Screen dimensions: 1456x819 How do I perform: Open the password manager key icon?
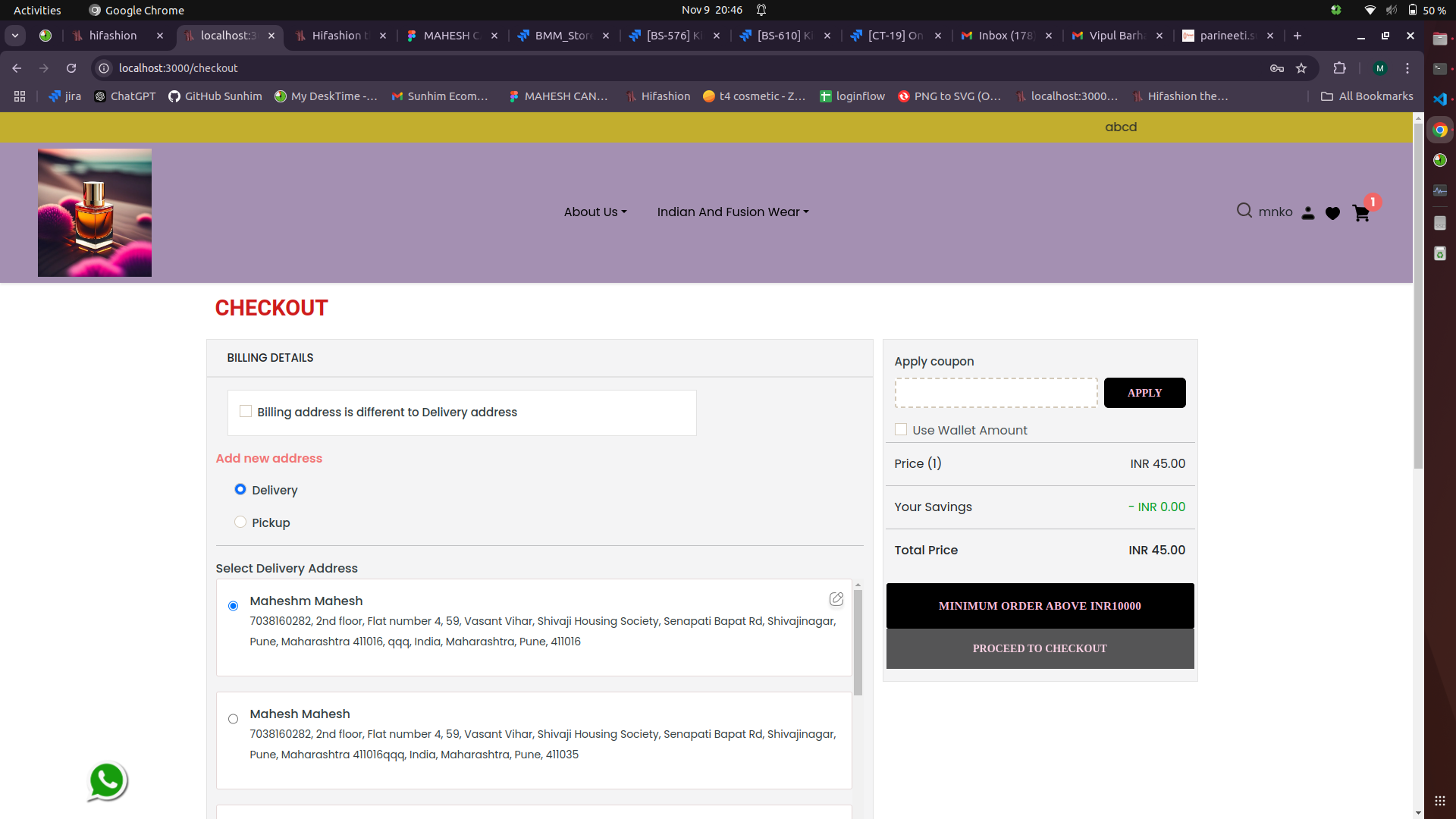pyautogui.click(x=1277, y=68)
